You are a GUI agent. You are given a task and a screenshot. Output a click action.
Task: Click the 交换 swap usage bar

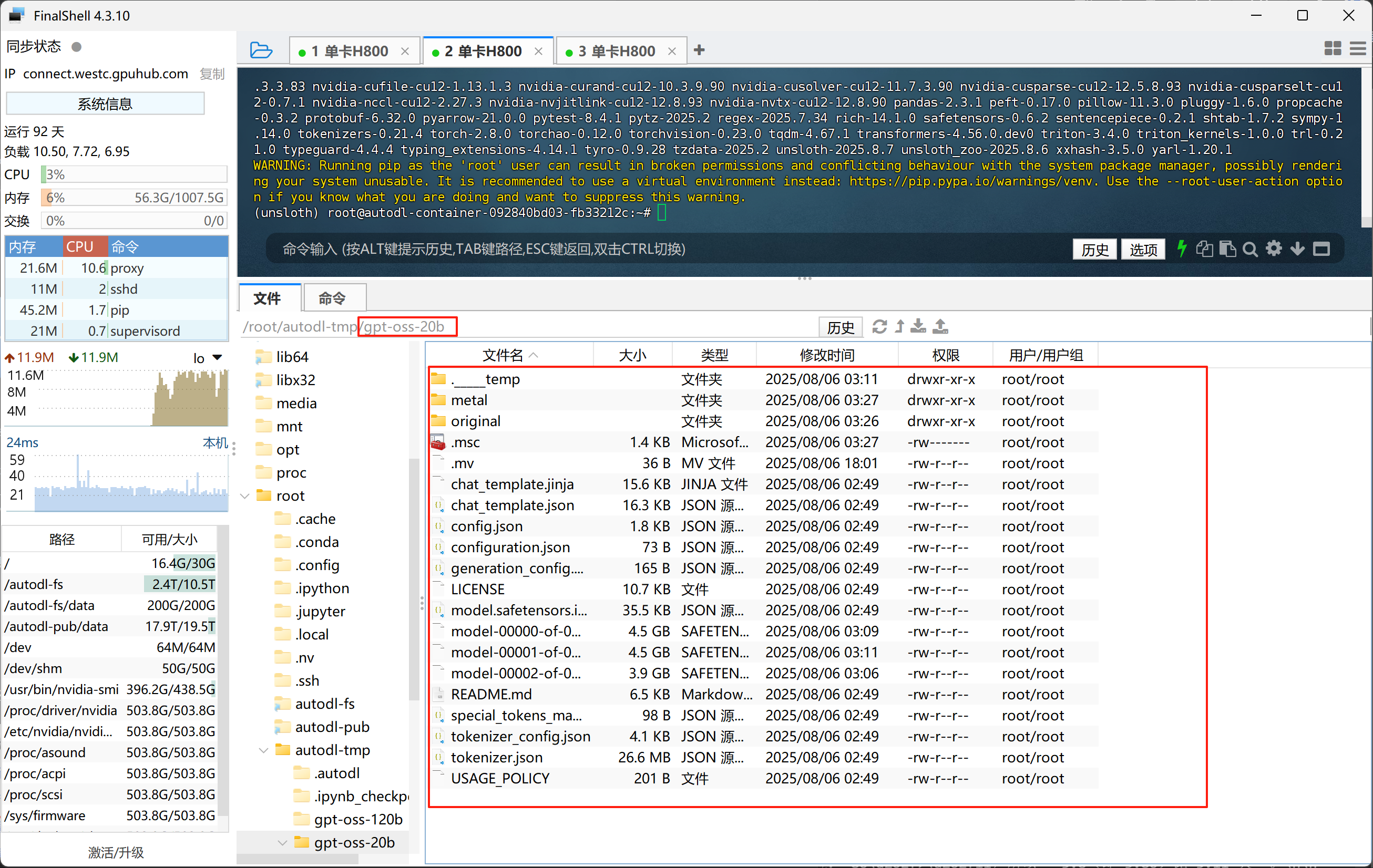coord(134,221)
